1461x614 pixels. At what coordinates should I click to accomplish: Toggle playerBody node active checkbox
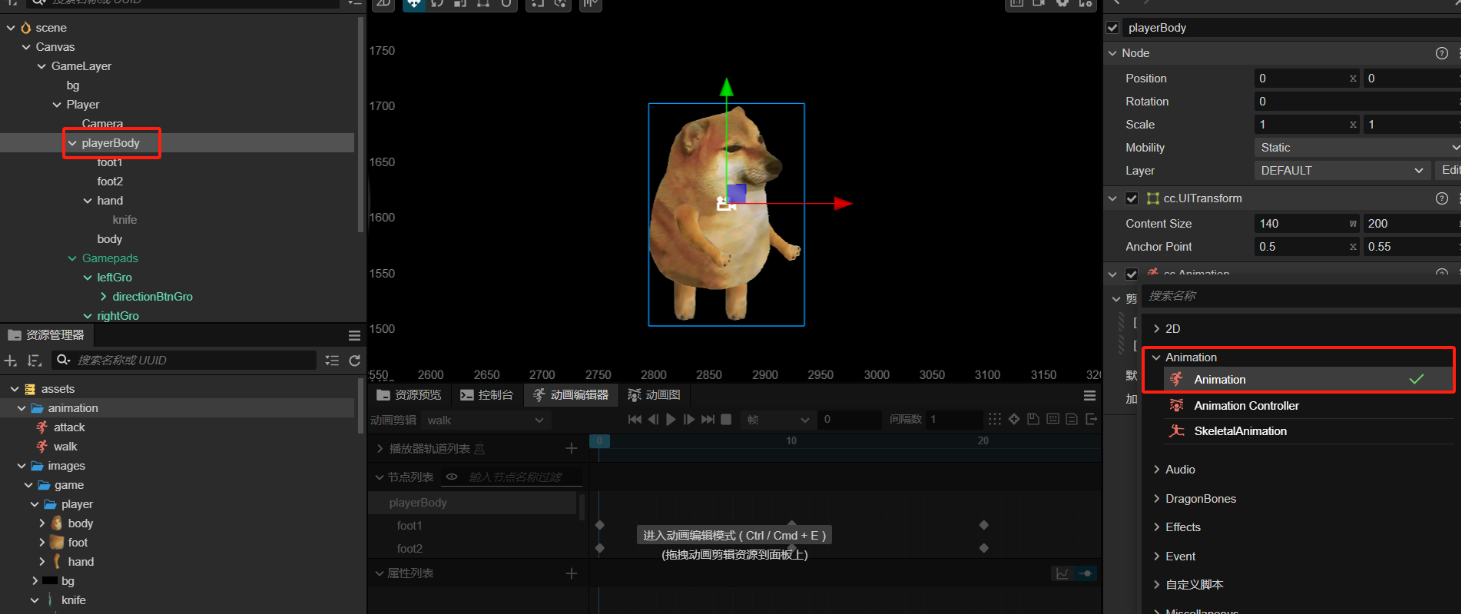point(1113,28)
